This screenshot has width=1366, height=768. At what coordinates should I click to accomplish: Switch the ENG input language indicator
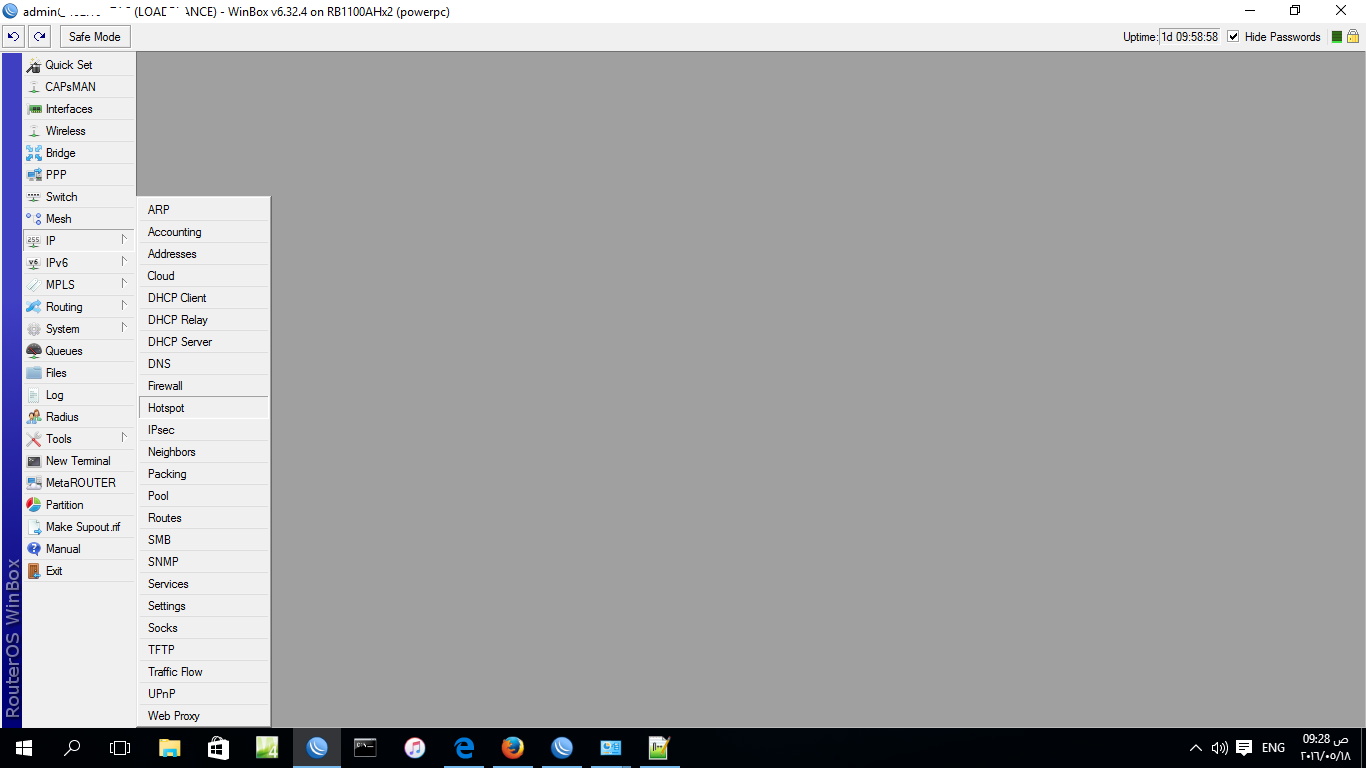click(x=1273, y=748)
